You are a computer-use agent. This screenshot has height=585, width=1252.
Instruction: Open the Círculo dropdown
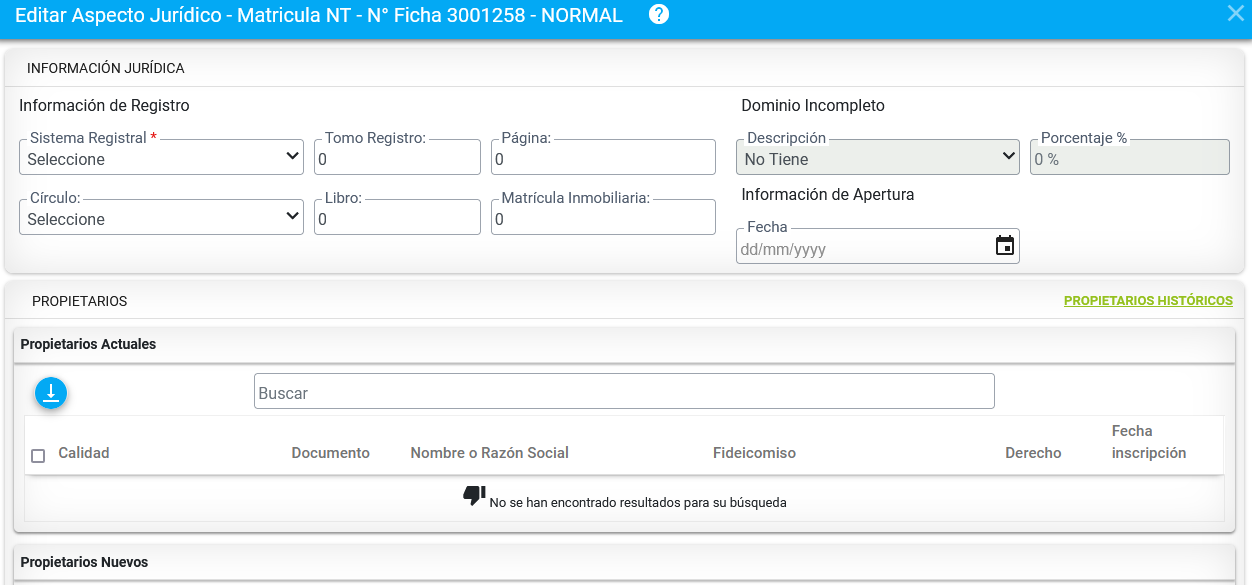point(161,218)
